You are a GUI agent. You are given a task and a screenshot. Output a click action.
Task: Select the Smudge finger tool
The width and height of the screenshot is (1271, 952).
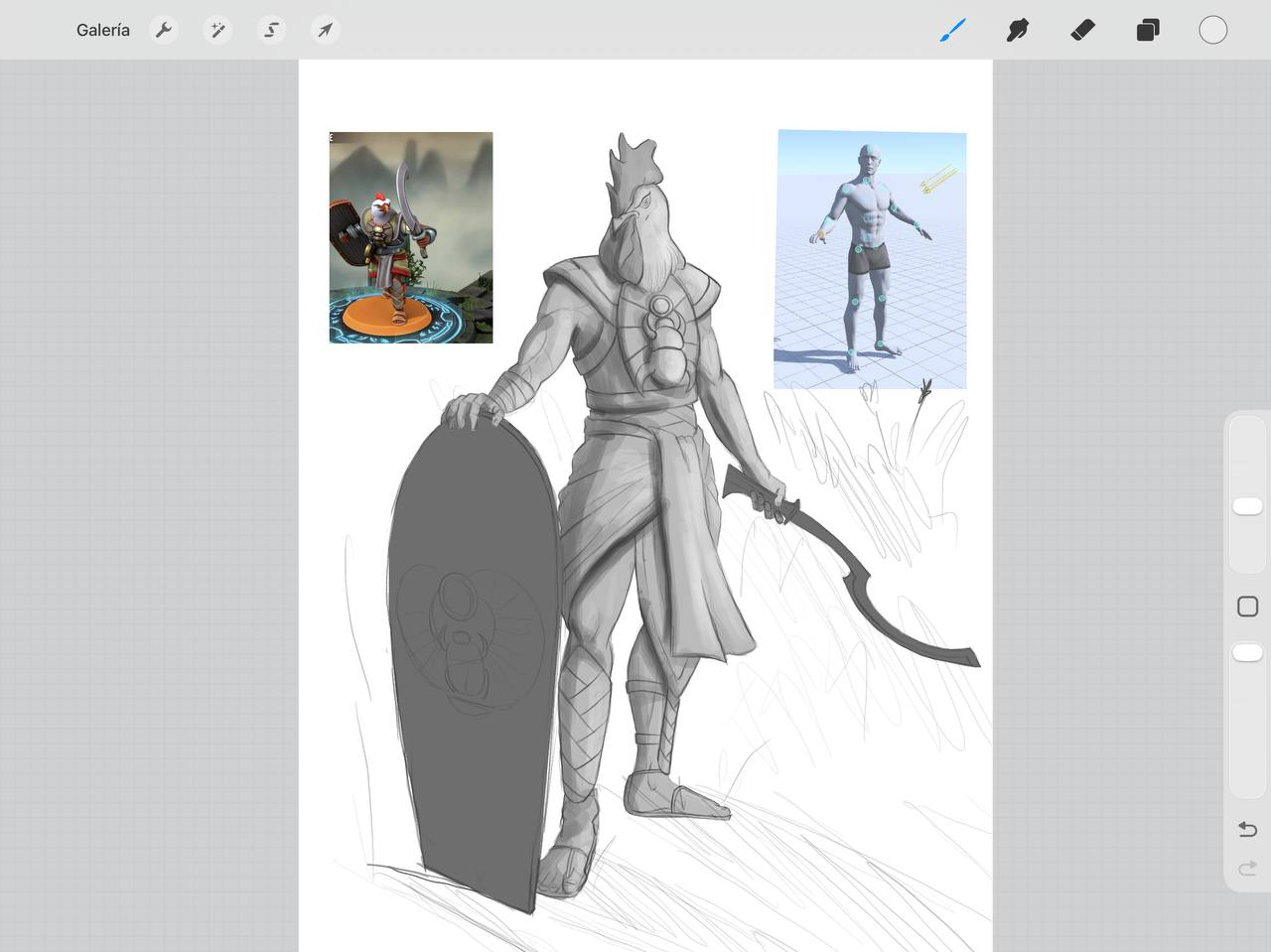(1017, 30)
